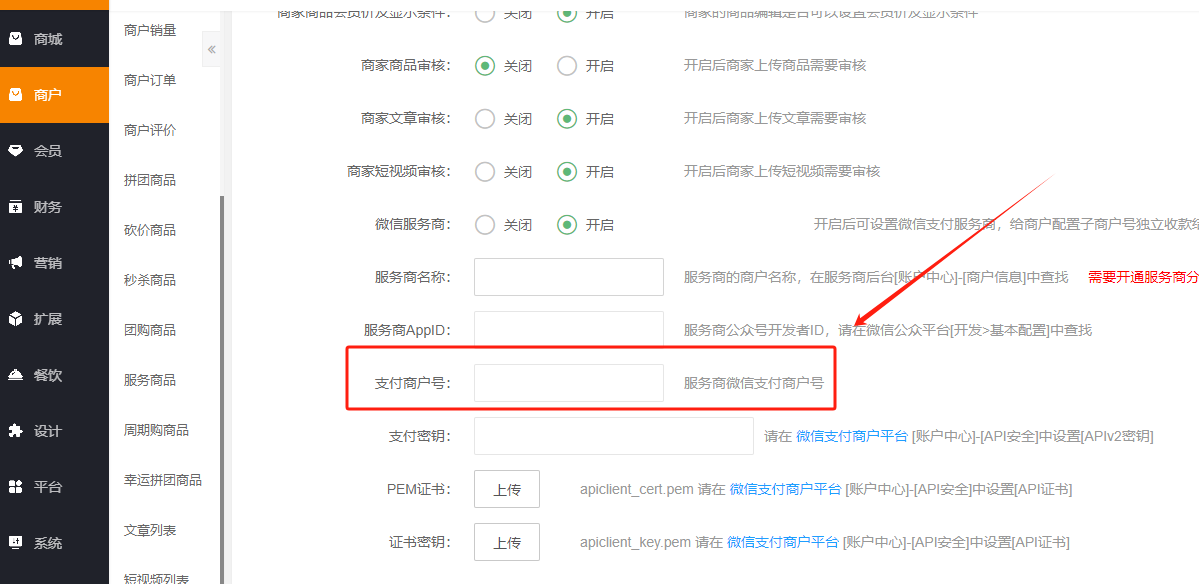1199x584 pixels.
Task: Click 上传 button for PEM证书
Action: (x=507, y=489)
